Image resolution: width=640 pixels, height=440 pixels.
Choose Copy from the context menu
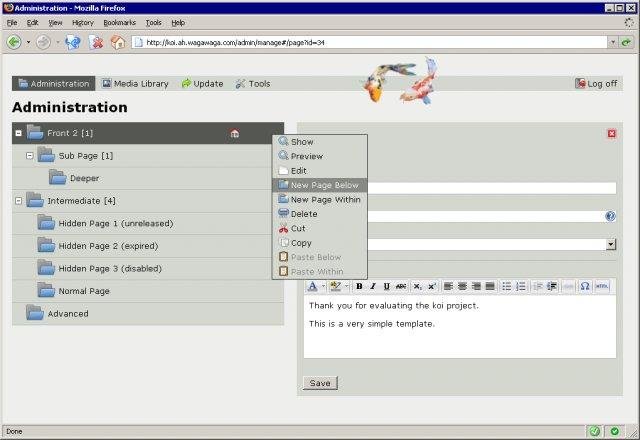[x=320, y=243]
